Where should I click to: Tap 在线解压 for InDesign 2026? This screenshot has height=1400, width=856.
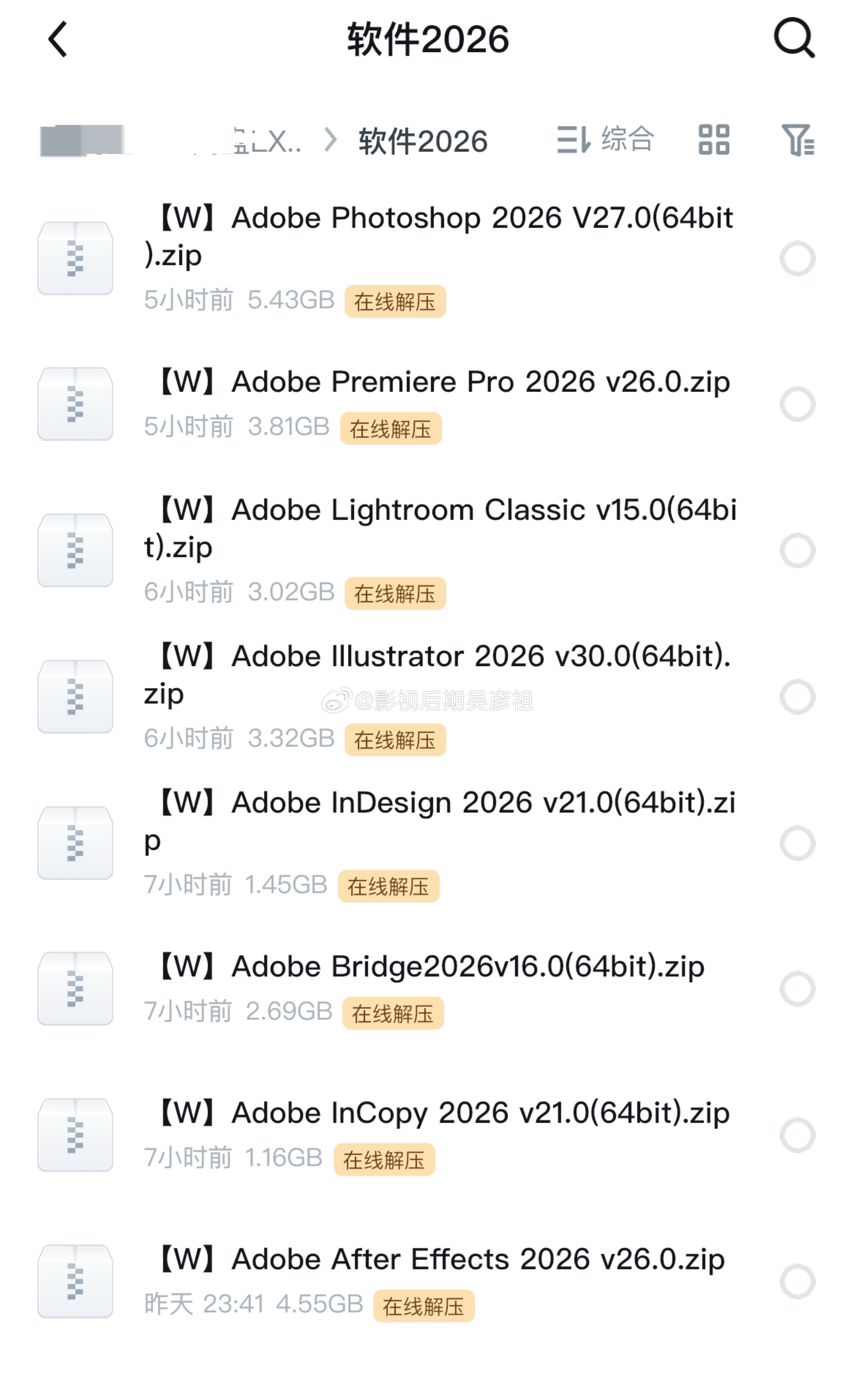pos(388,886)
